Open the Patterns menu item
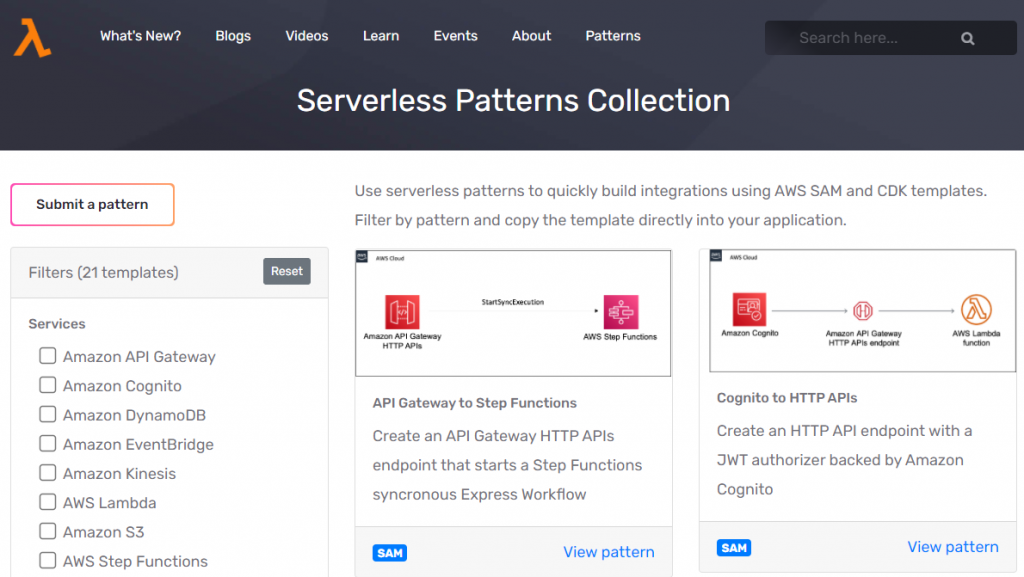 pyautogui.click(x=613, y=36)
